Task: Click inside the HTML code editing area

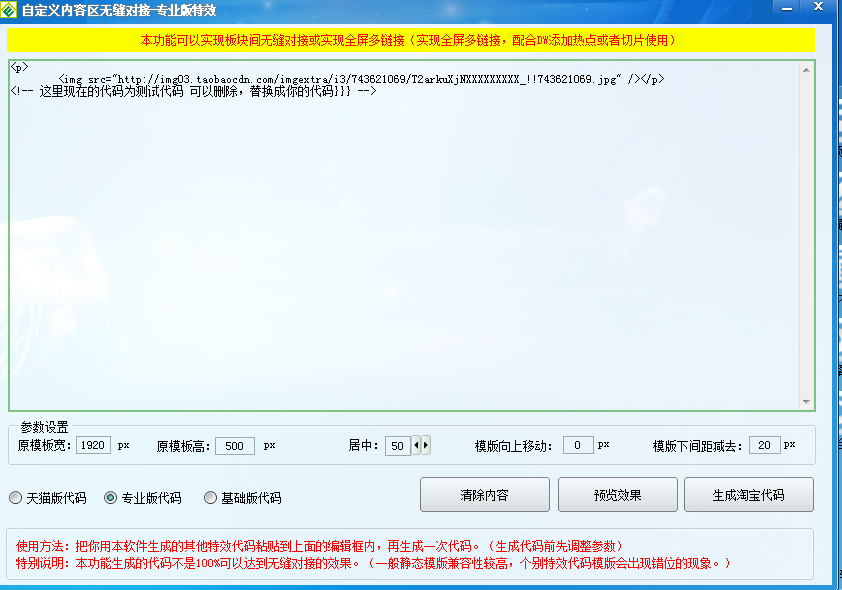Action: 400,240
